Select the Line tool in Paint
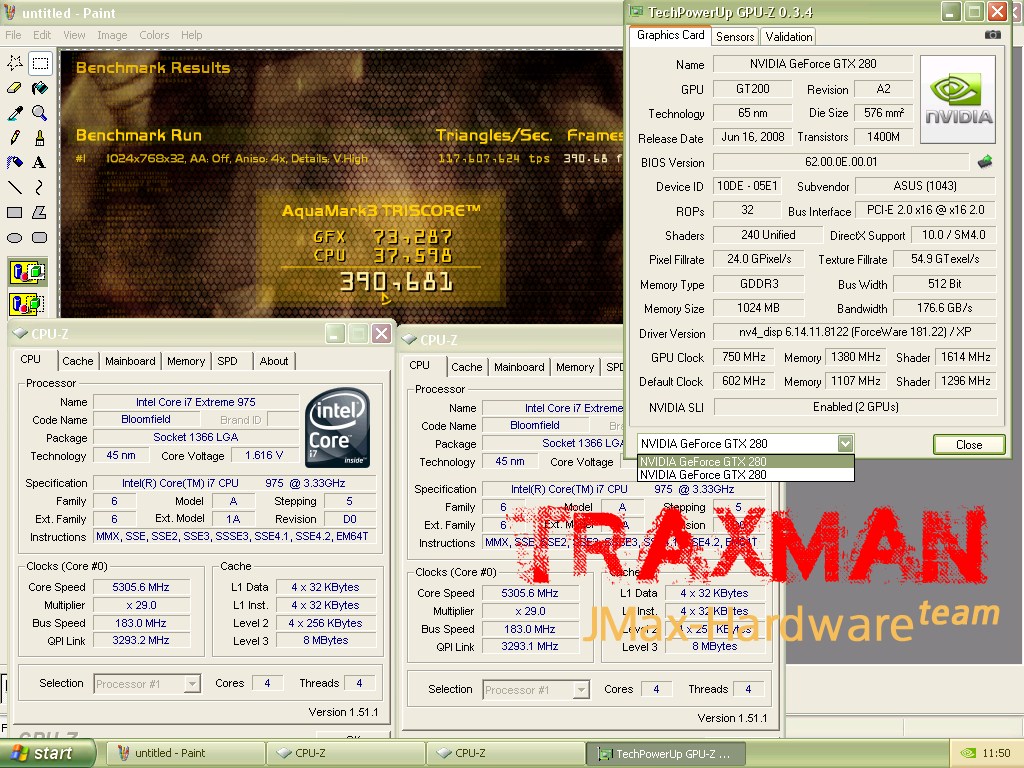The width and height of the screenshot is (1024, 768). coord(15,188)
